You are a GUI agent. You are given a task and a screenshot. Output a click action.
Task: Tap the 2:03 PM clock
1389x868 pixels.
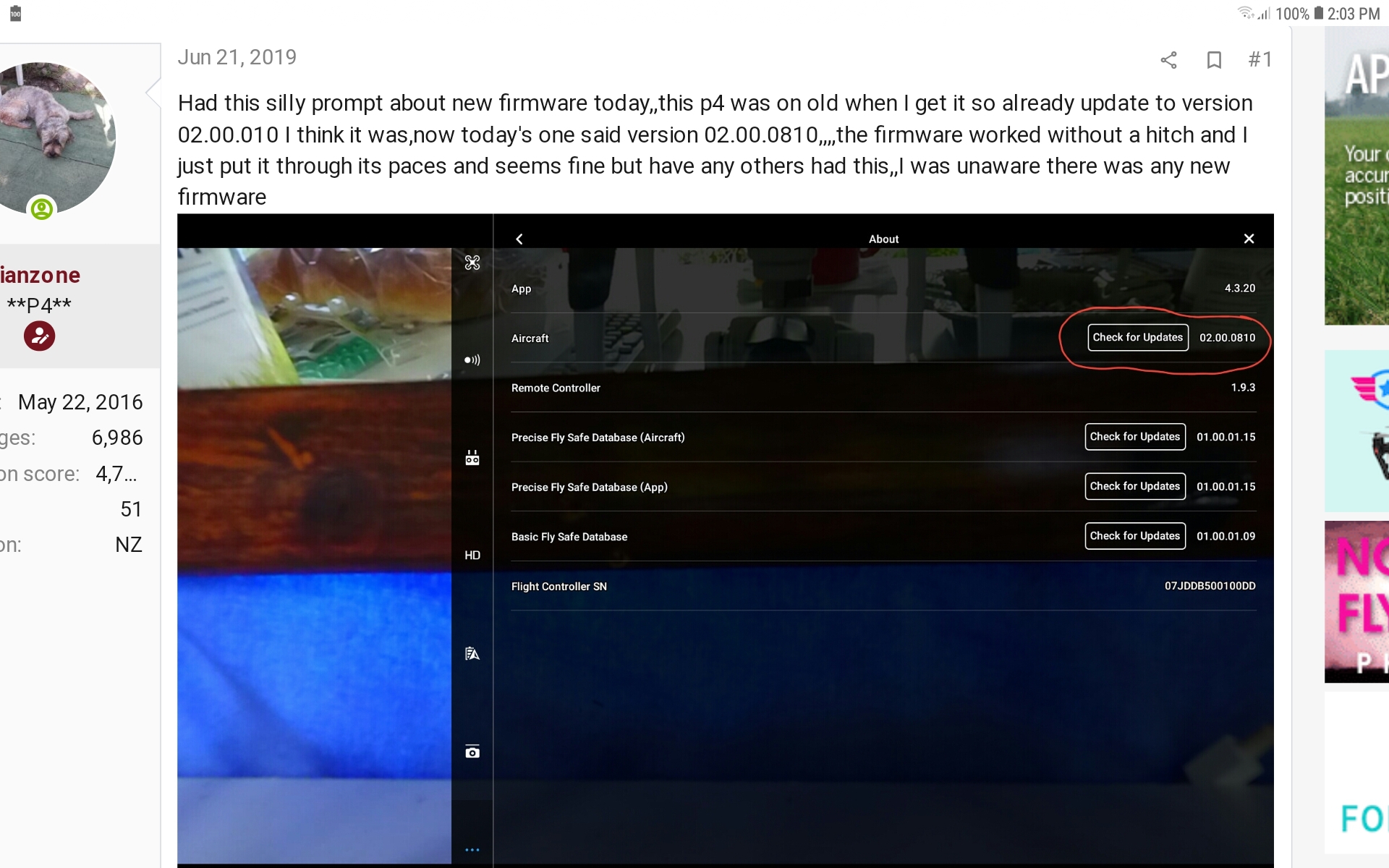(x=1354, y=14)
